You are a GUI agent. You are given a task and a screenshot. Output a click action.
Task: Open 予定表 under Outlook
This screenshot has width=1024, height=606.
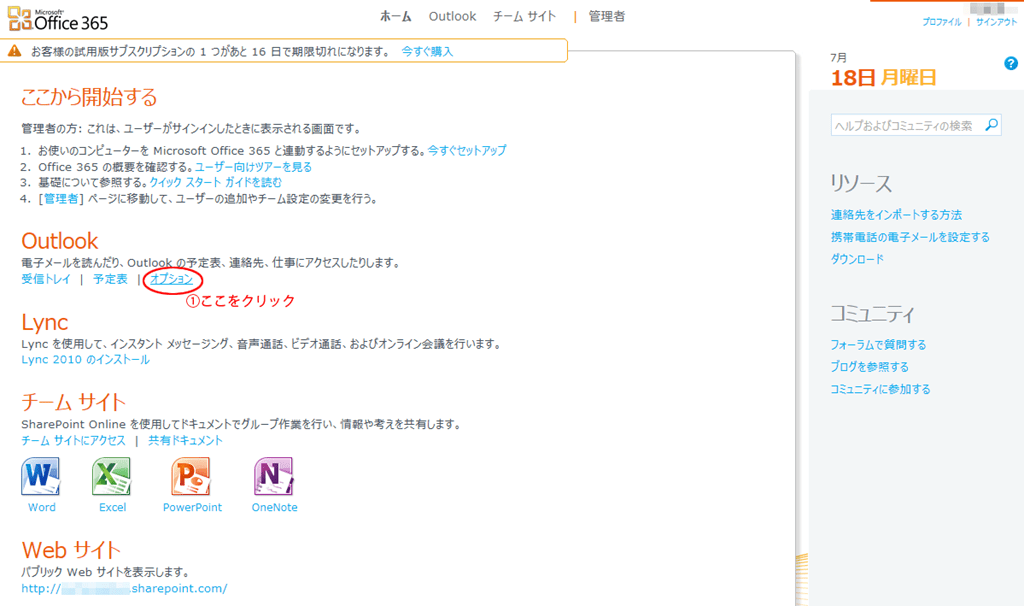[110, 279]
